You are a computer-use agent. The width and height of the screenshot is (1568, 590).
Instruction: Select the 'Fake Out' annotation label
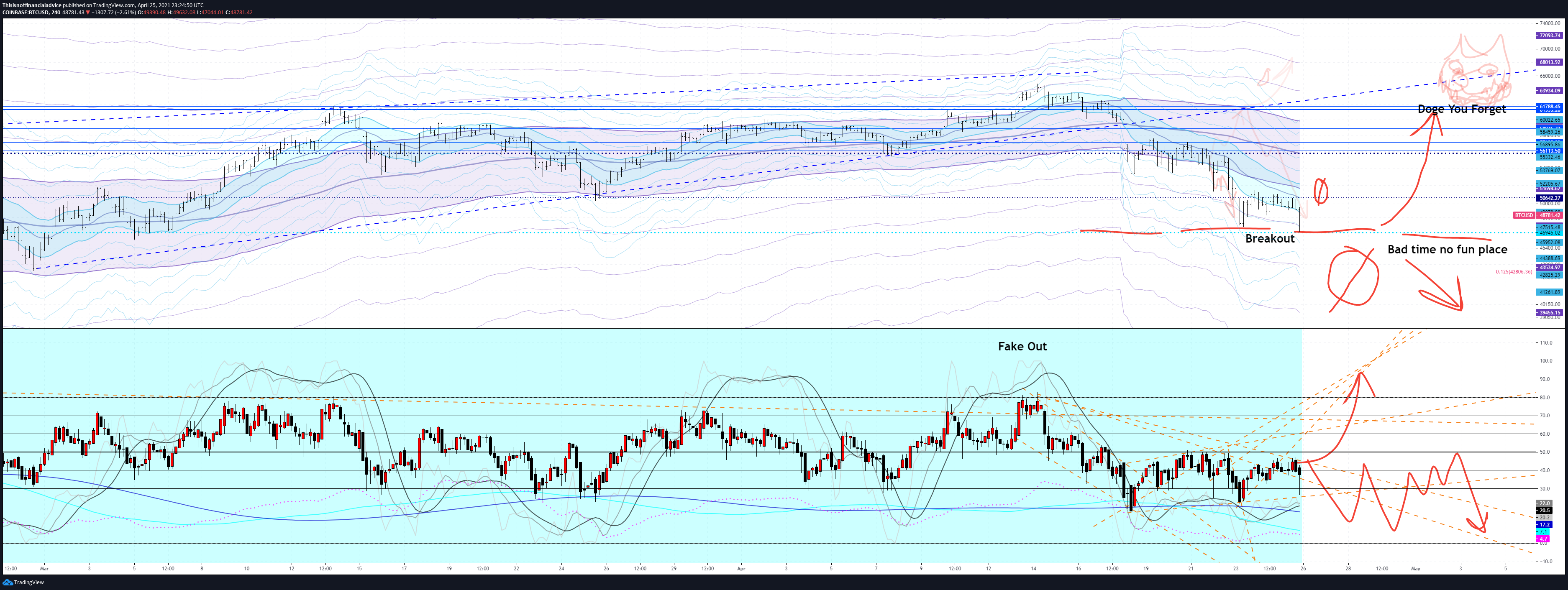[x=1022, y=346]
